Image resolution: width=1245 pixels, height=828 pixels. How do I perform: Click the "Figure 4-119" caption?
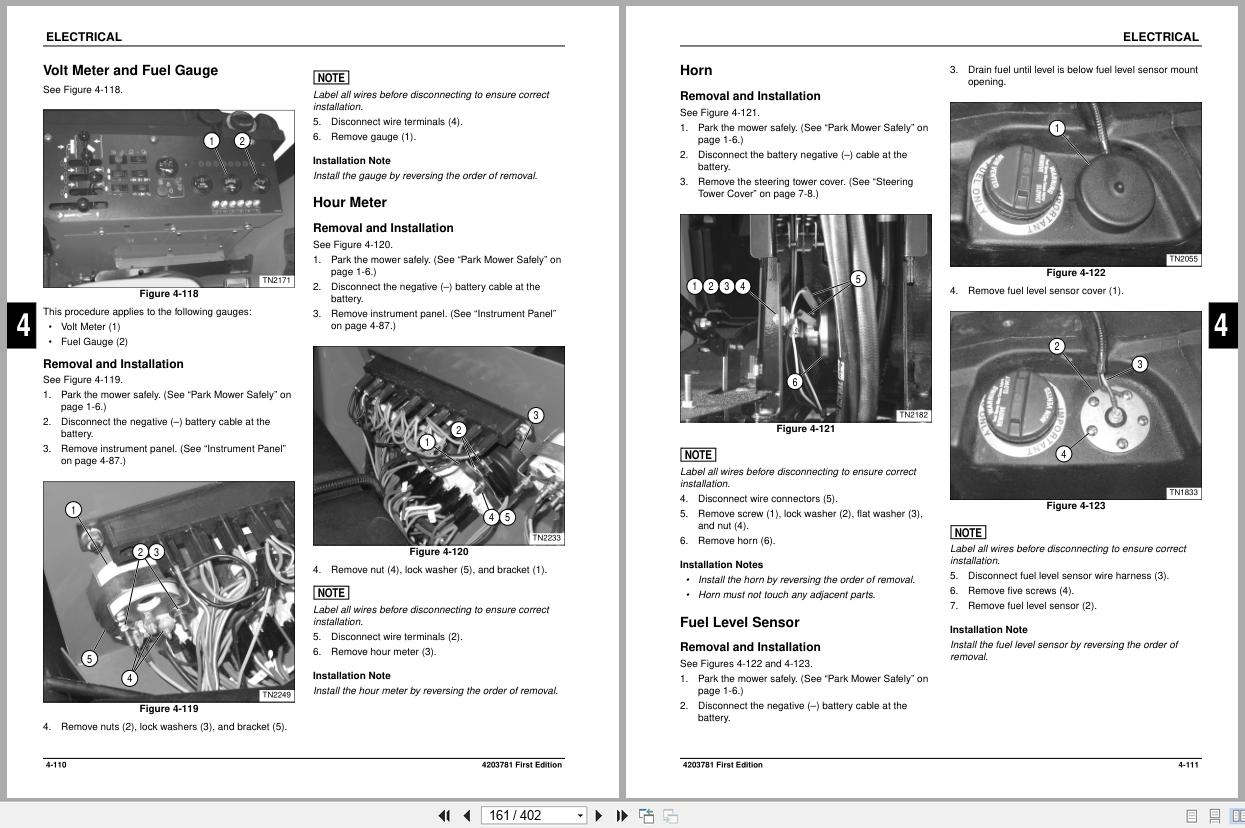pyautogui.click(x=169, y=709)
